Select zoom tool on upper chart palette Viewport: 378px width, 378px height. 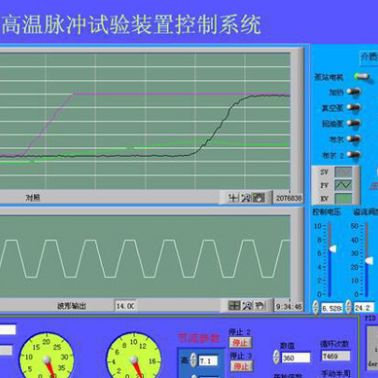coord(246,198)
